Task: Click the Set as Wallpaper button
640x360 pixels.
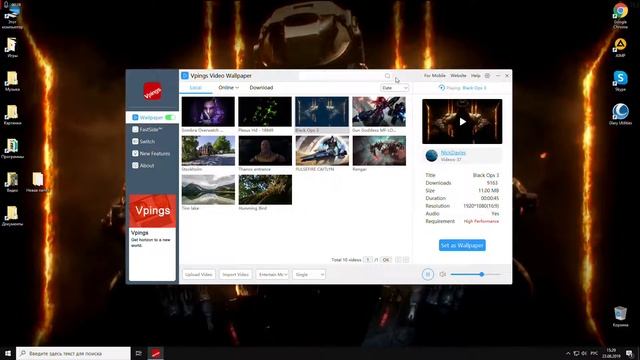Action: point(462,245)
